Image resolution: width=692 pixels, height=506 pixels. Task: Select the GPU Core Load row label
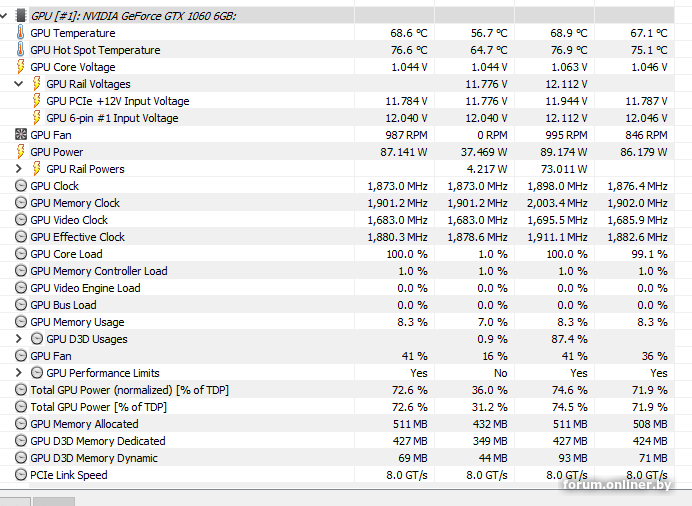66,254
